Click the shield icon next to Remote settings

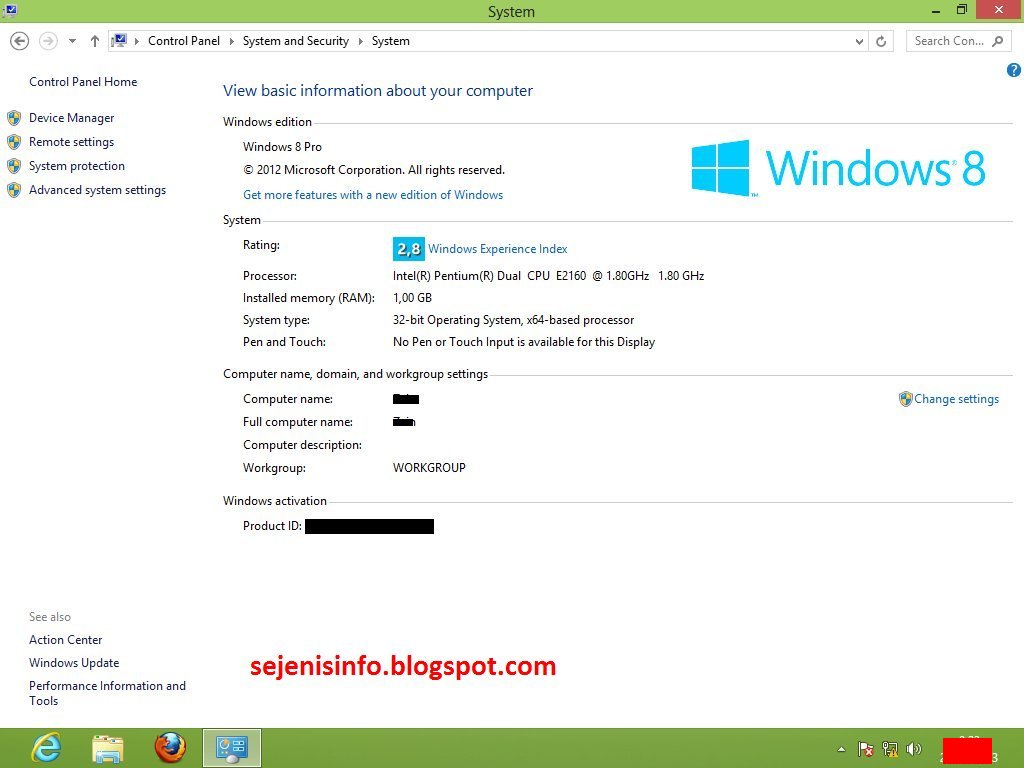click(14, 142)
